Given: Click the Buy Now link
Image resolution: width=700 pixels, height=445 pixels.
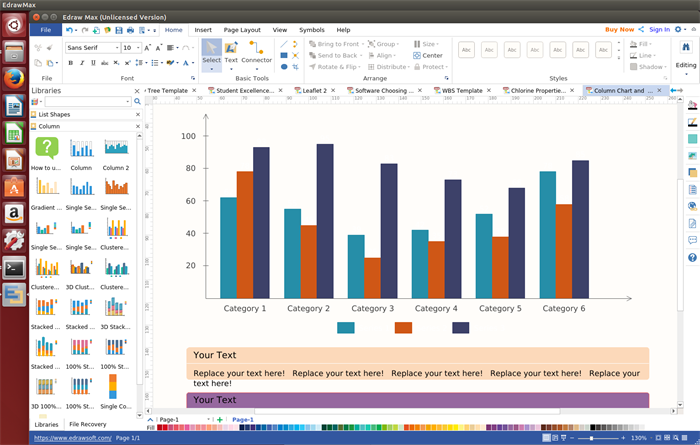Looking at the screenshot, I should tap(619, 30).
